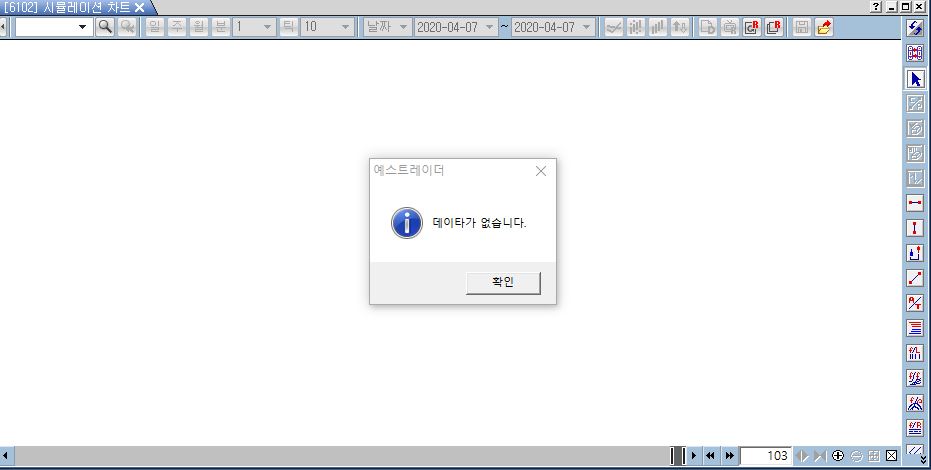
Task: Expand the end date 2020-04-07 picker
Action: [x=586, y=27]
